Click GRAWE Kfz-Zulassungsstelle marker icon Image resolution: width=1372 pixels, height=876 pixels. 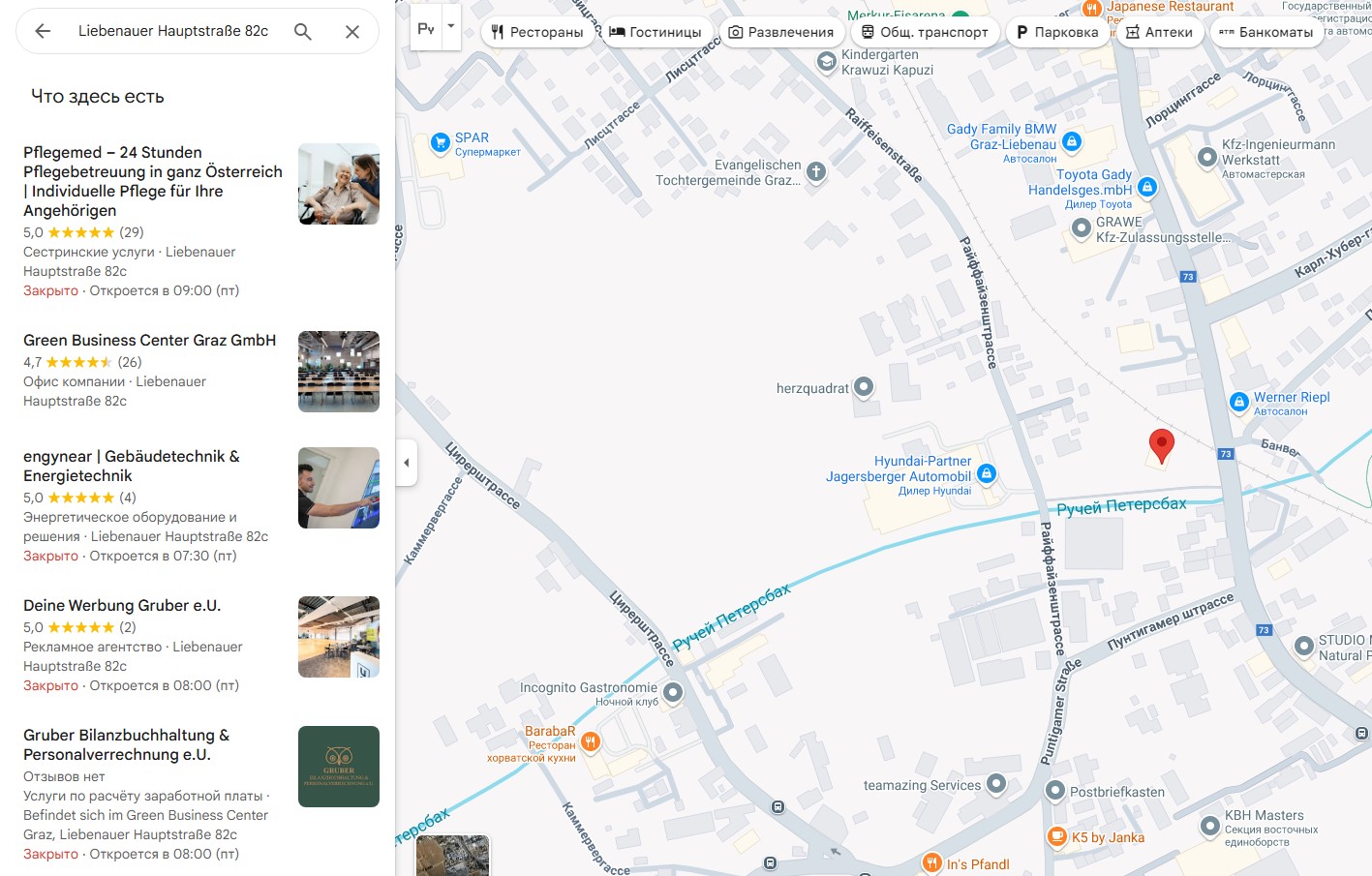(1082, 228)
